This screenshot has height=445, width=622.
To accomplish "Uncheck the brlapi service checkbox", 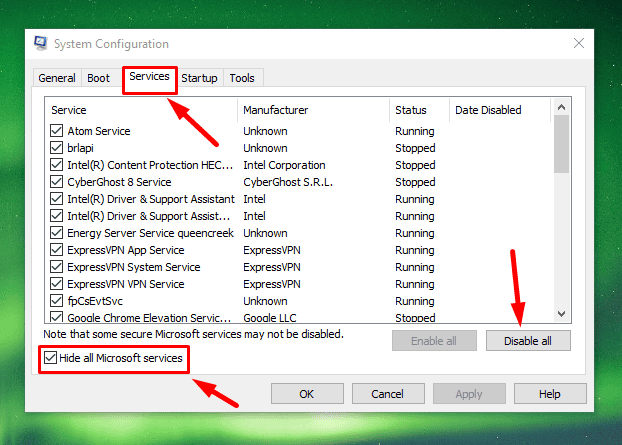I will [56, 148].
